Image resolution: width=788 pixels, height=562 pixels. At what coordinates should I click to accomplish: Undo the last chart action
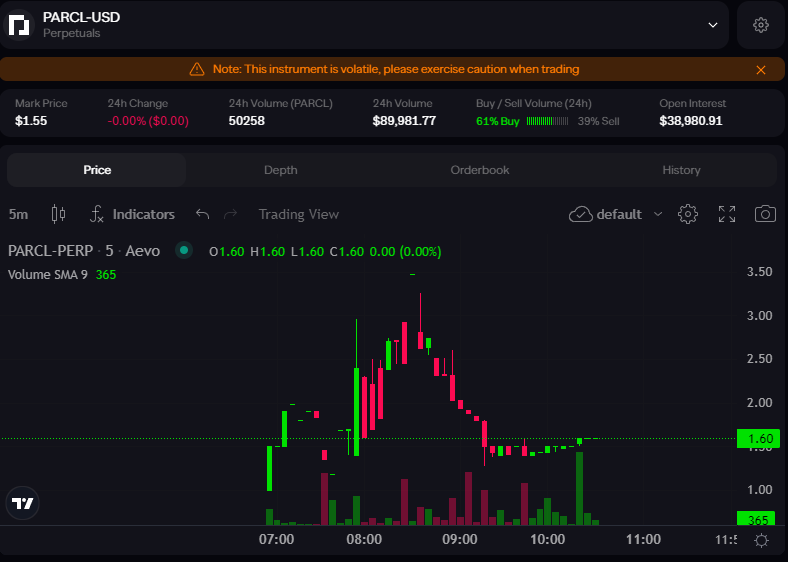pyautogui.click(x=203, y=214)
